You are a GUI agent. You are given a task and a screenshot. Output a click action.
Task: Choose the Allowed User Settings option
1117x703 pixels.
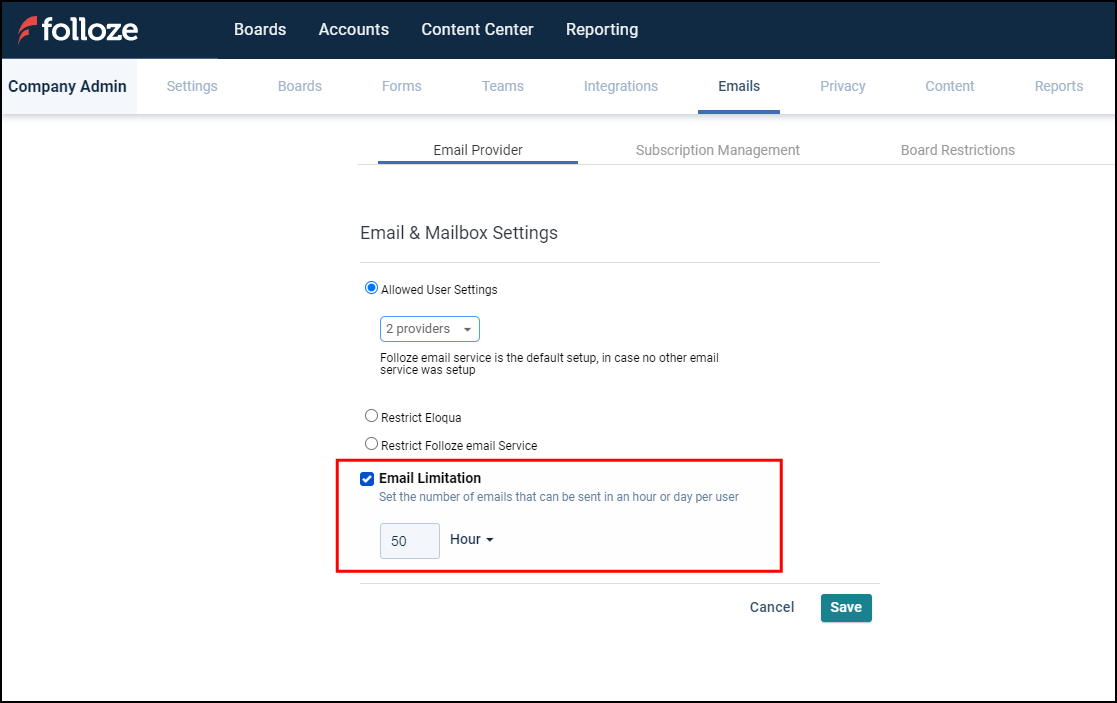click(x=371, y=287)
